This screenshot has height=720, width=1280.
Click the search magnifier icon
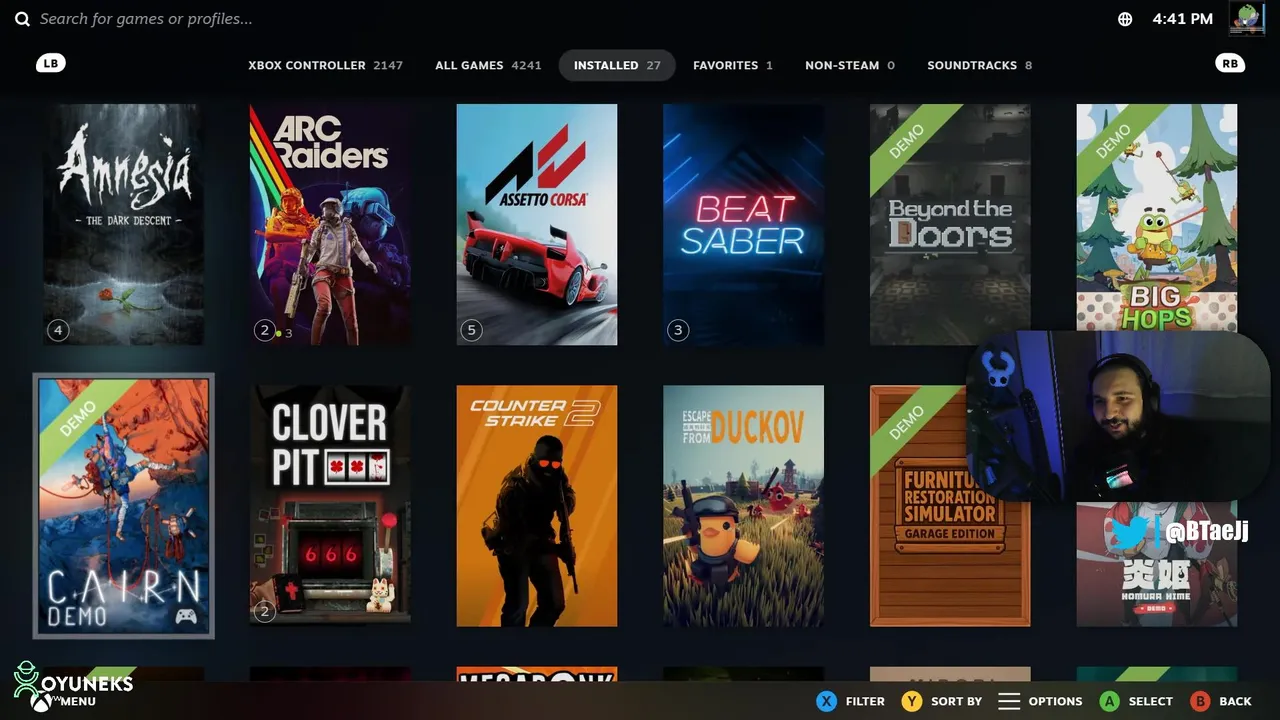click(x=22, y=19)
